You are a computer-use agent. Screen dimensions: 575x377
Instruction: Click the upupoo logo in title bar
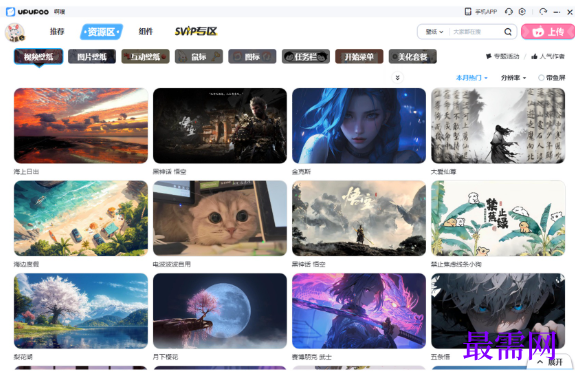(x=28, y=12)
